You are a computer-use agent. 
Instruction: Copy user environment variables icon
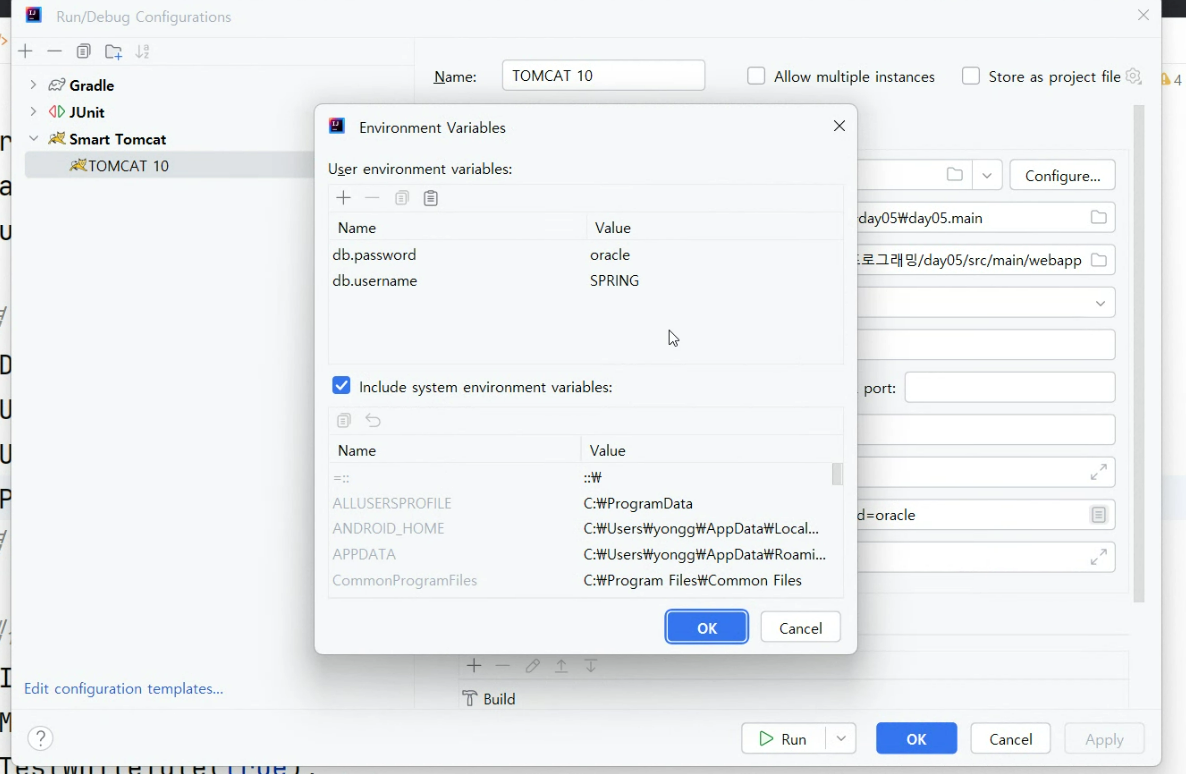pos(402,198)
